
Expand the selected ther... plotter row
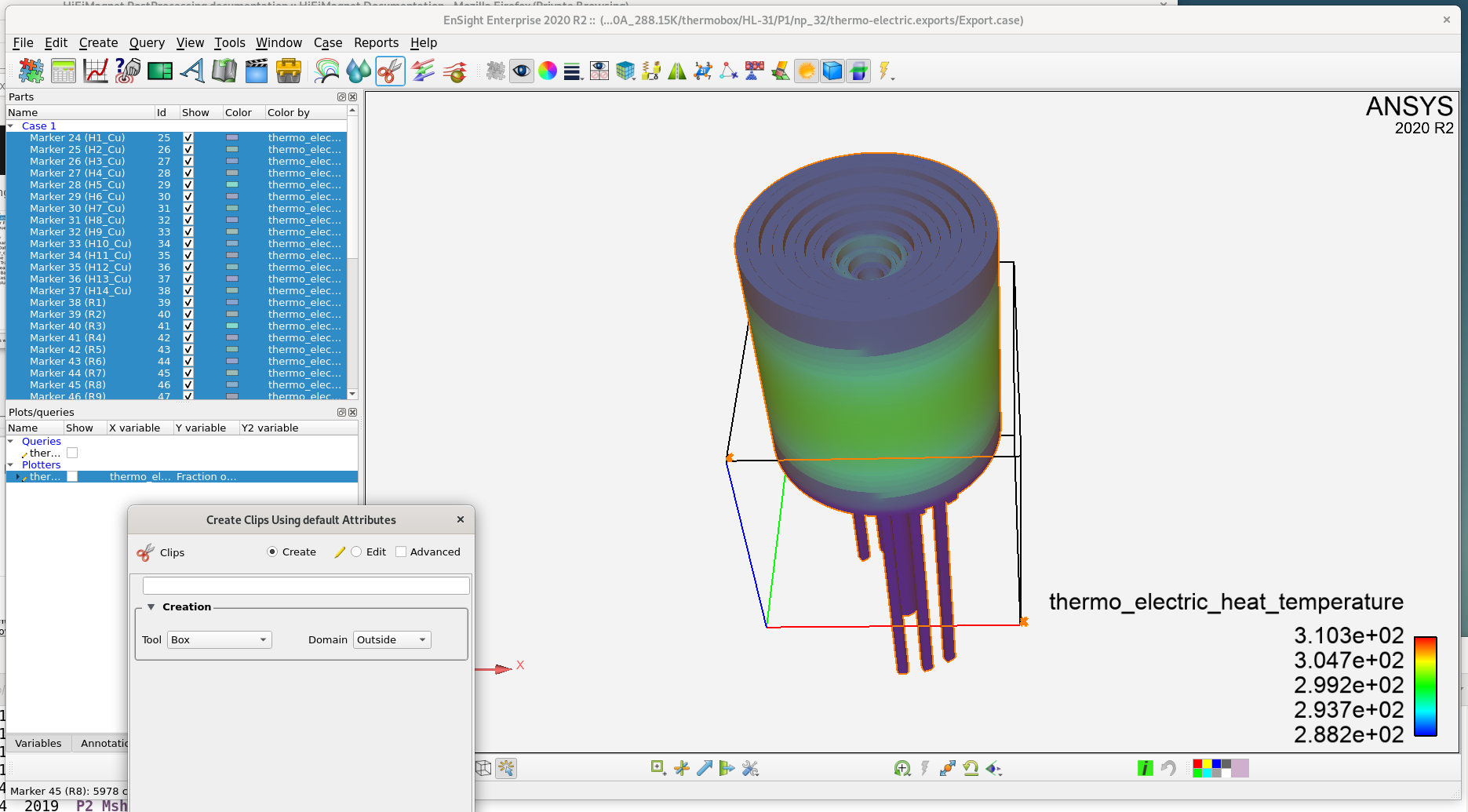tap(17, 476)
